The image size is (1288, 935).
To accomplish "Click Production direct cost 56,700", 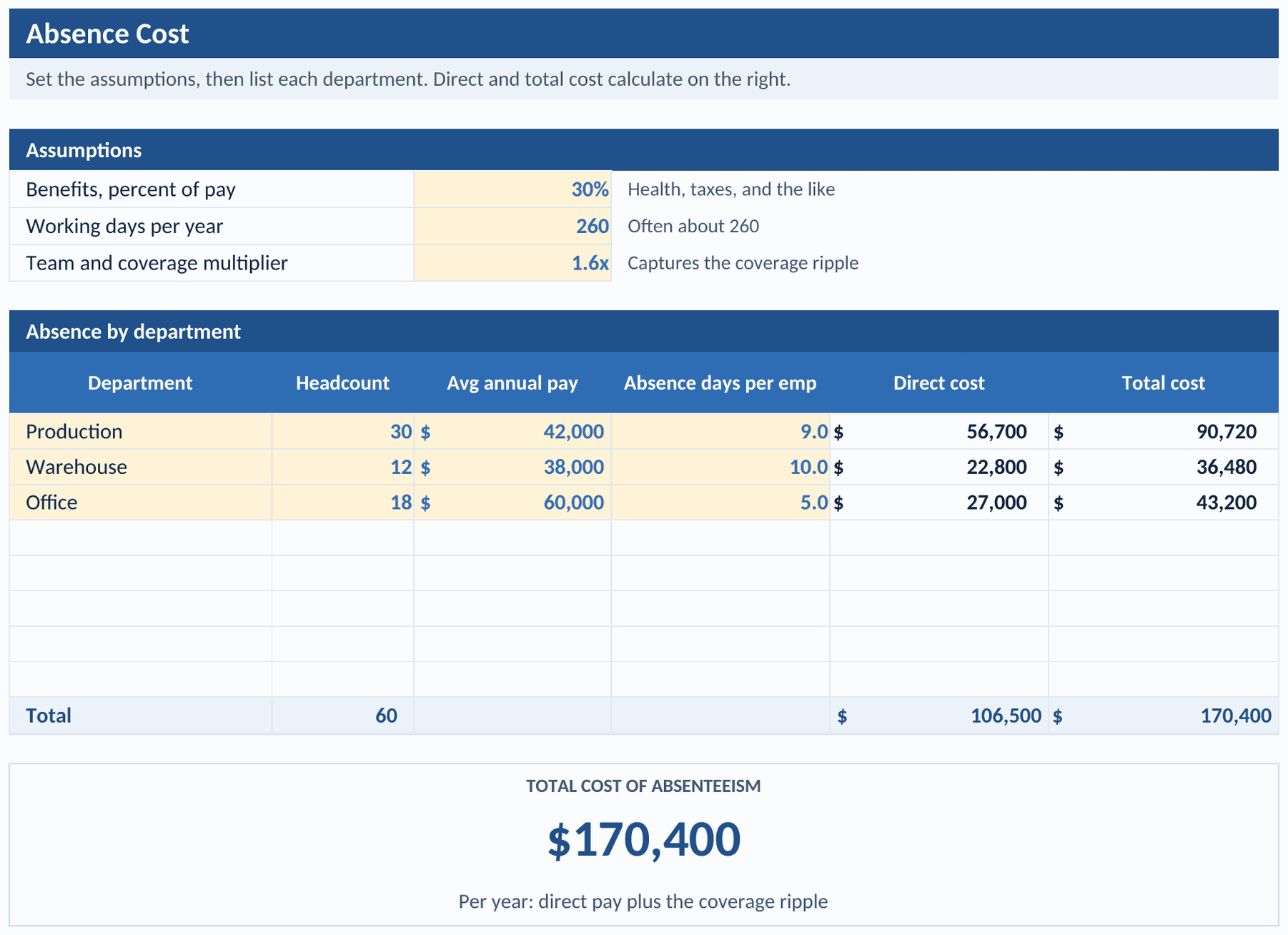I will click(x=939, y=432).
